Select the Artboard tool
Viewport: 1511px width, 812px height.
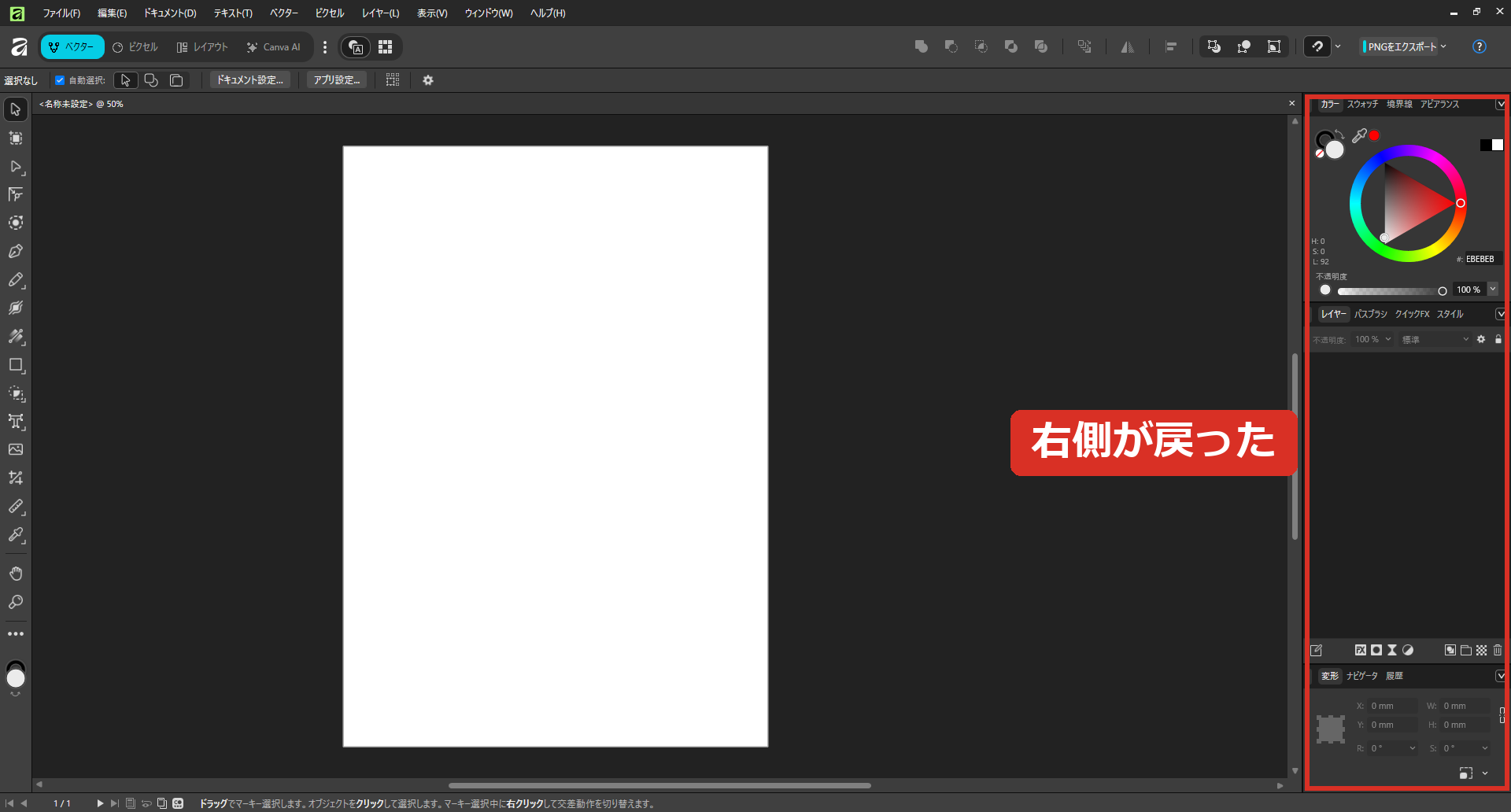16,138
